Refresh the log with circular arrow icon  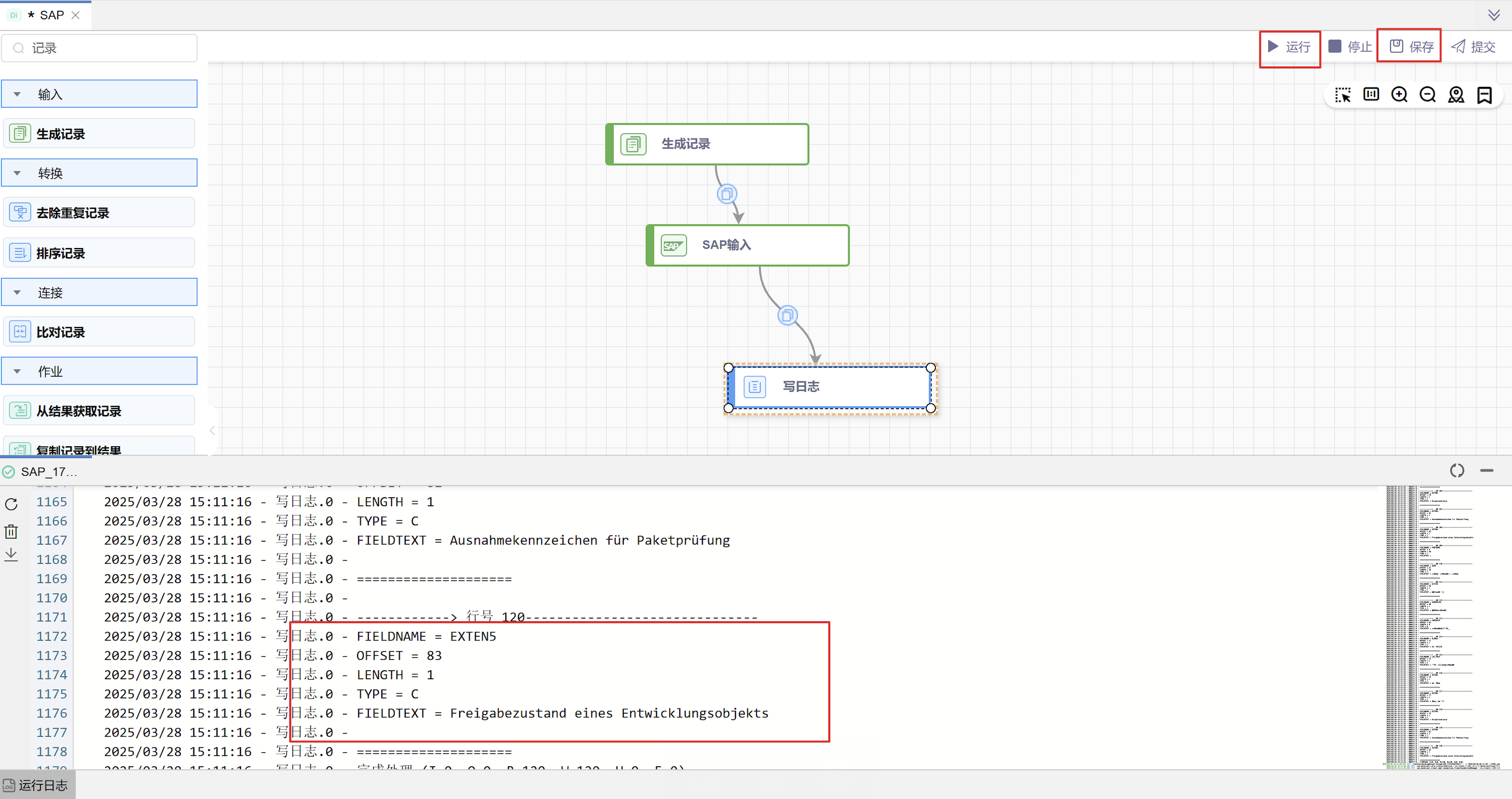coord(11,504)
